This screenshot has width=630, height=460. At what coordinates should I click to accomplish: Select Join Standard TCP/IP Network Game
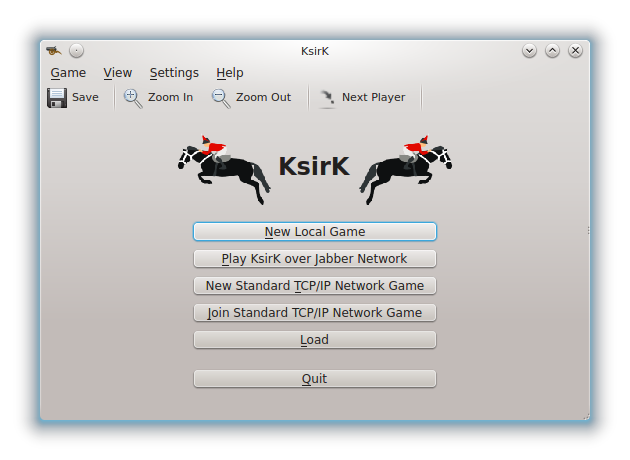click(x=315, y=313)
